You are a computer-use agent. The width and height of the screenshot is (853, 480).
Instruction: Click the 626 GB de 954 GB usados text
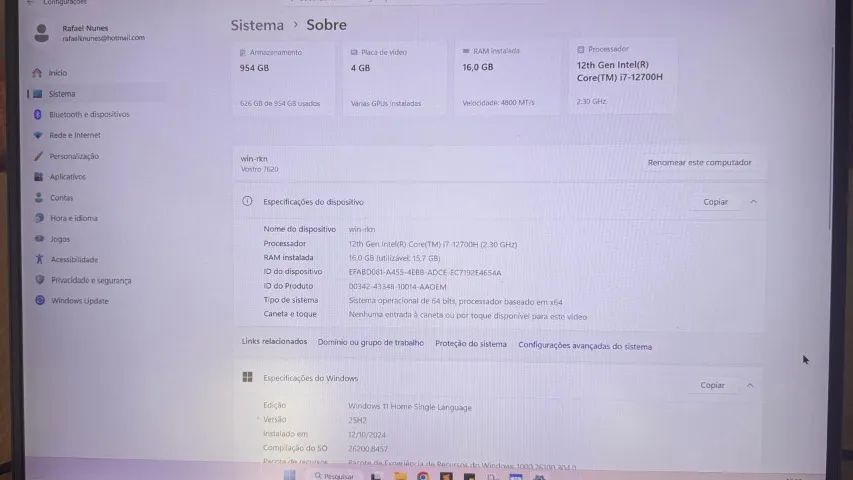pyautogui.click(x=280, y=103)
